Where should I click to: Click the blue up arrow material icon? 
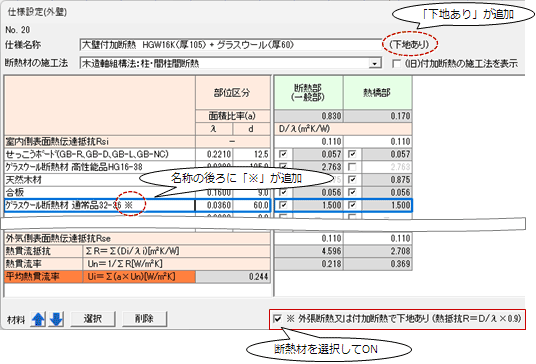coord(38,319)
